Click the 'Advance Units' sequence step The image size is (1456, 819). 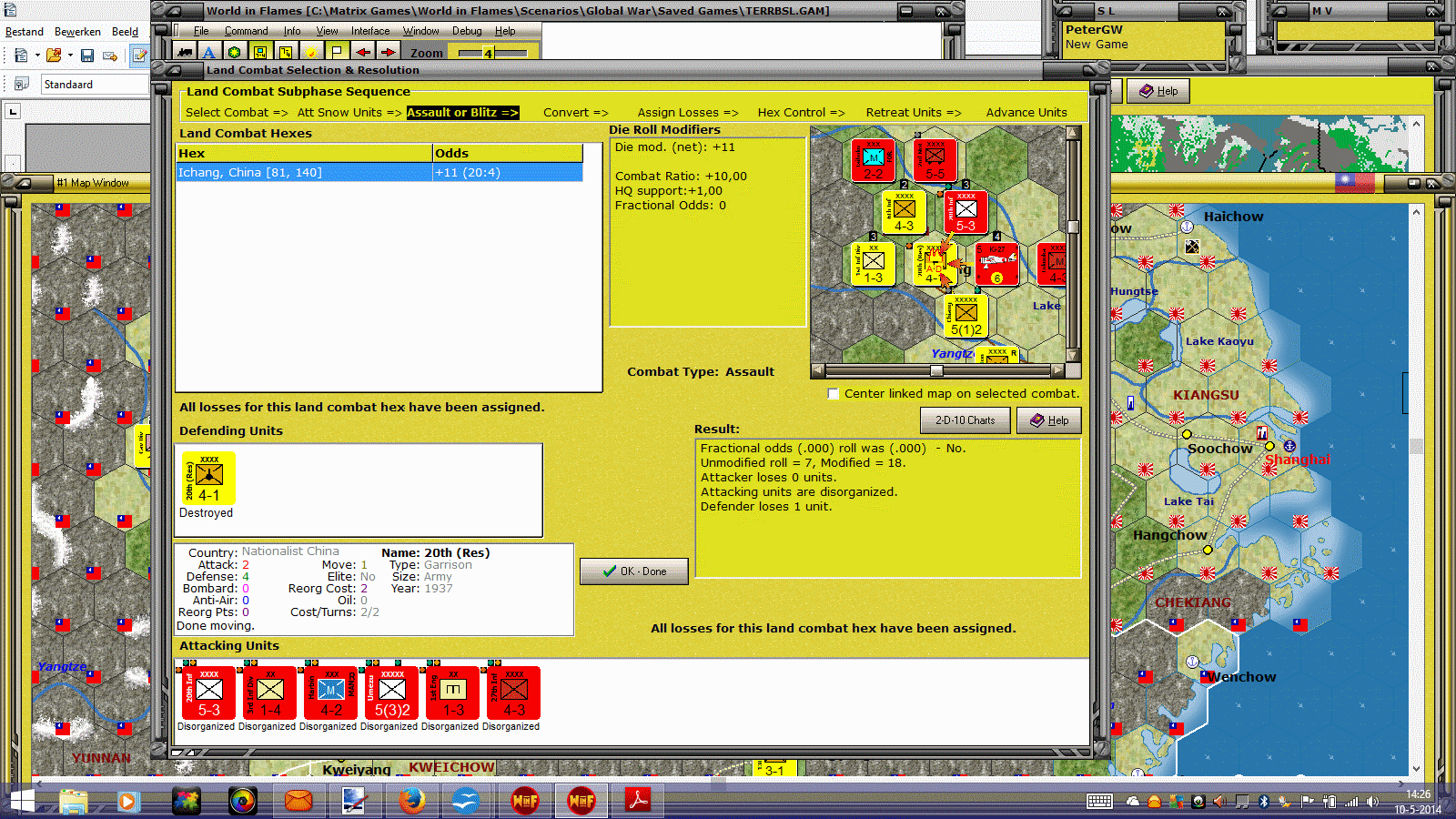(x=1026, y=113)
